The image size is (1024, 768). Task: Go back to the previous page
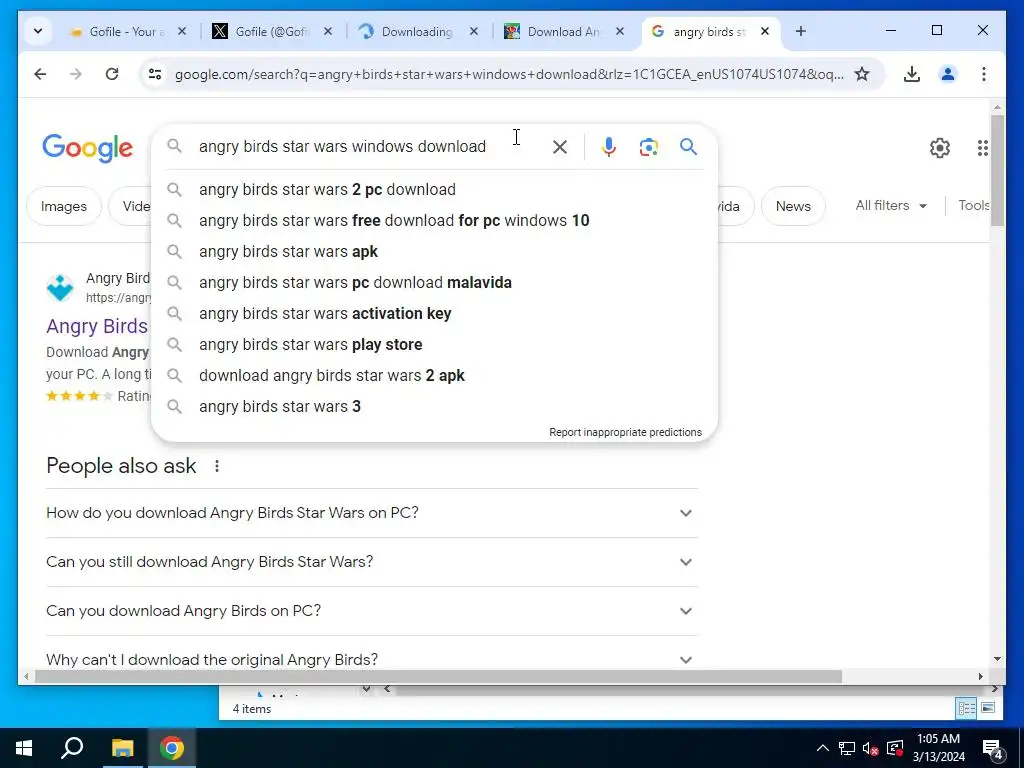40,74
